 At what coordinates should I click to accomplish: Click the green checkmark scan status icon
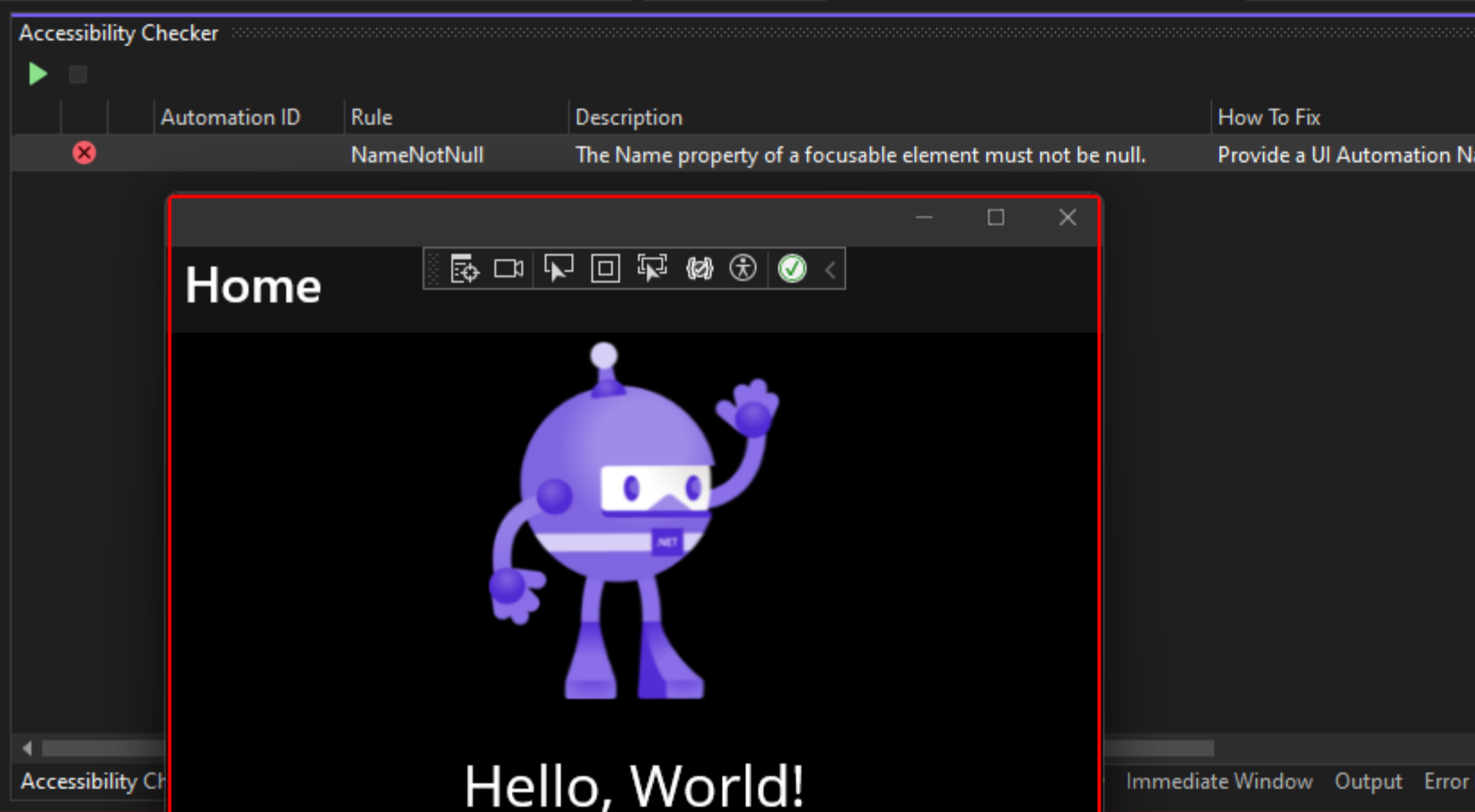(791, 268)
